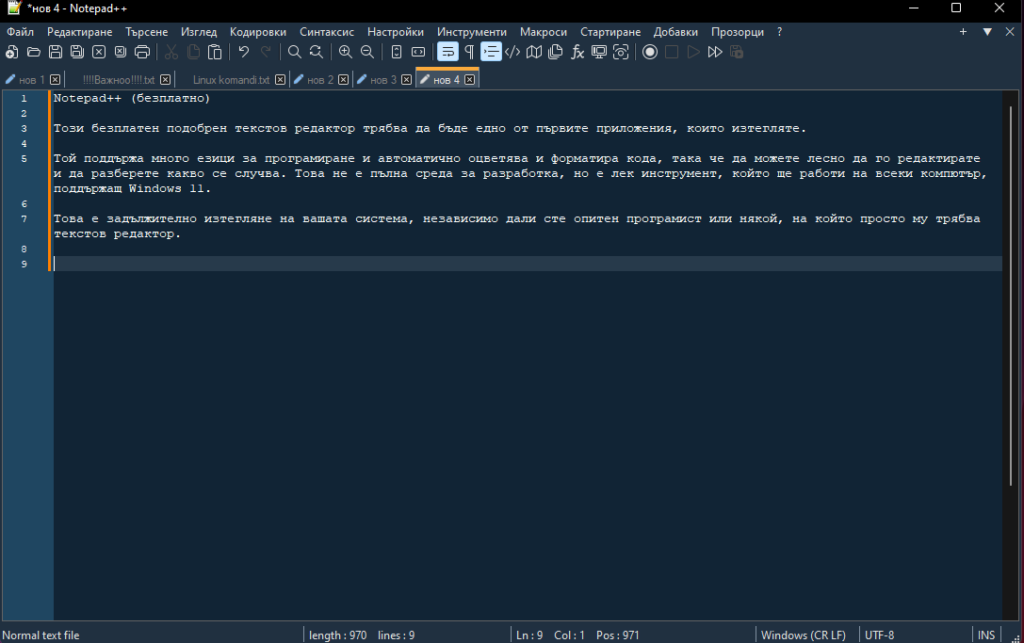Open the Макроси menu
Viewport: 1024px width, 643px height.
click(543, 32)
